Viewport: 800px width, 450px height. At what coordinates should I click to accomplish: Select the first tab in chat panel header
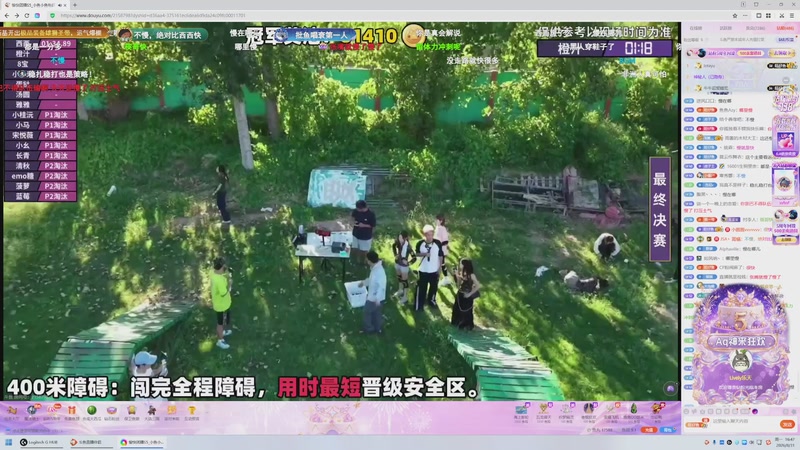(695, 29)
